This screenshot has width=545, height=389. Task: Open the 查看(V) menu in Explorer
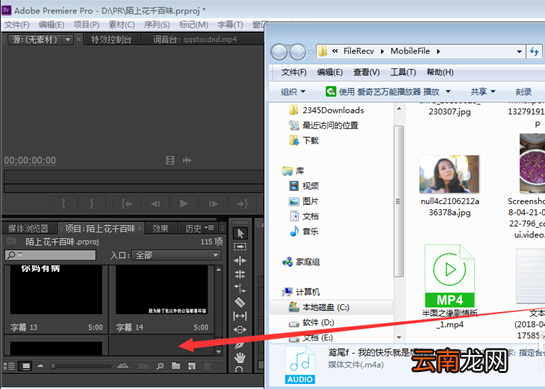tap(367, 72)
